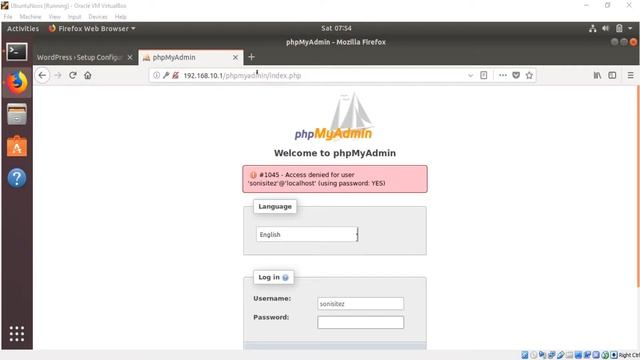Open the Files manager dock icon
640x360 pixels.
(17, 114)
